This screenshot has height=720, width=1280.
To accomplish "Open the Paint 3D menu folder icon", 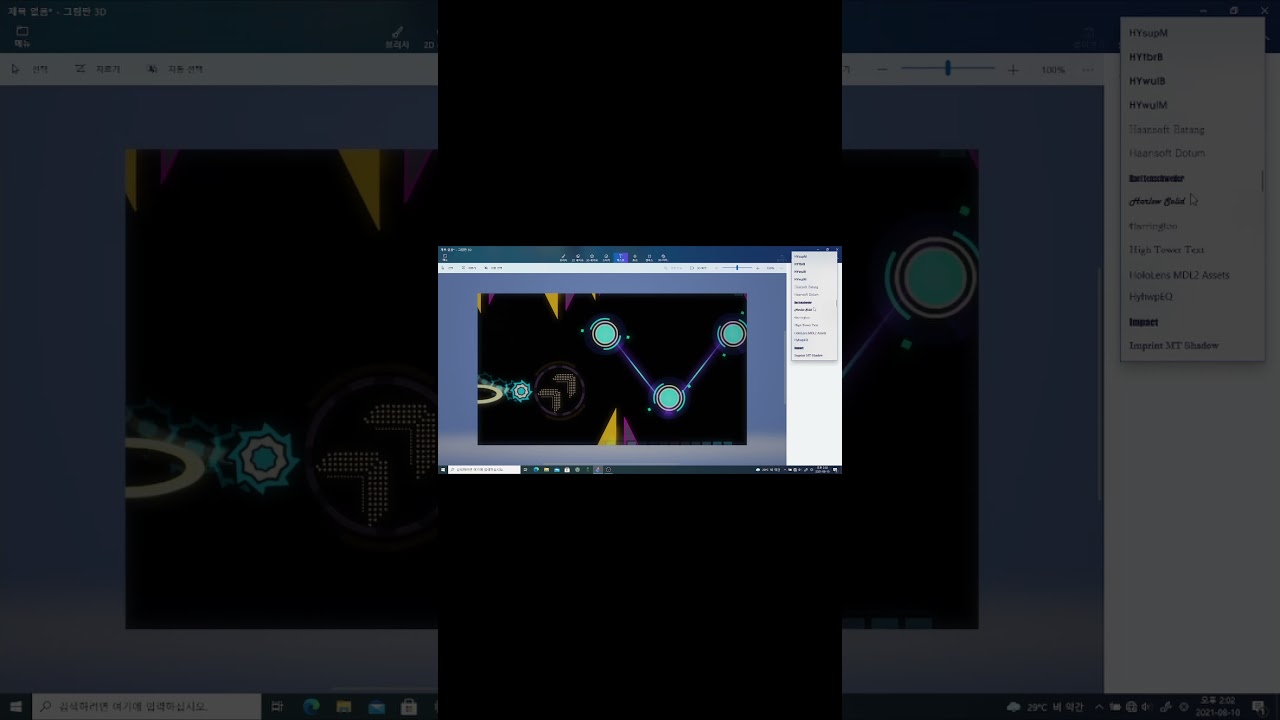I will [x=445, y=257].
